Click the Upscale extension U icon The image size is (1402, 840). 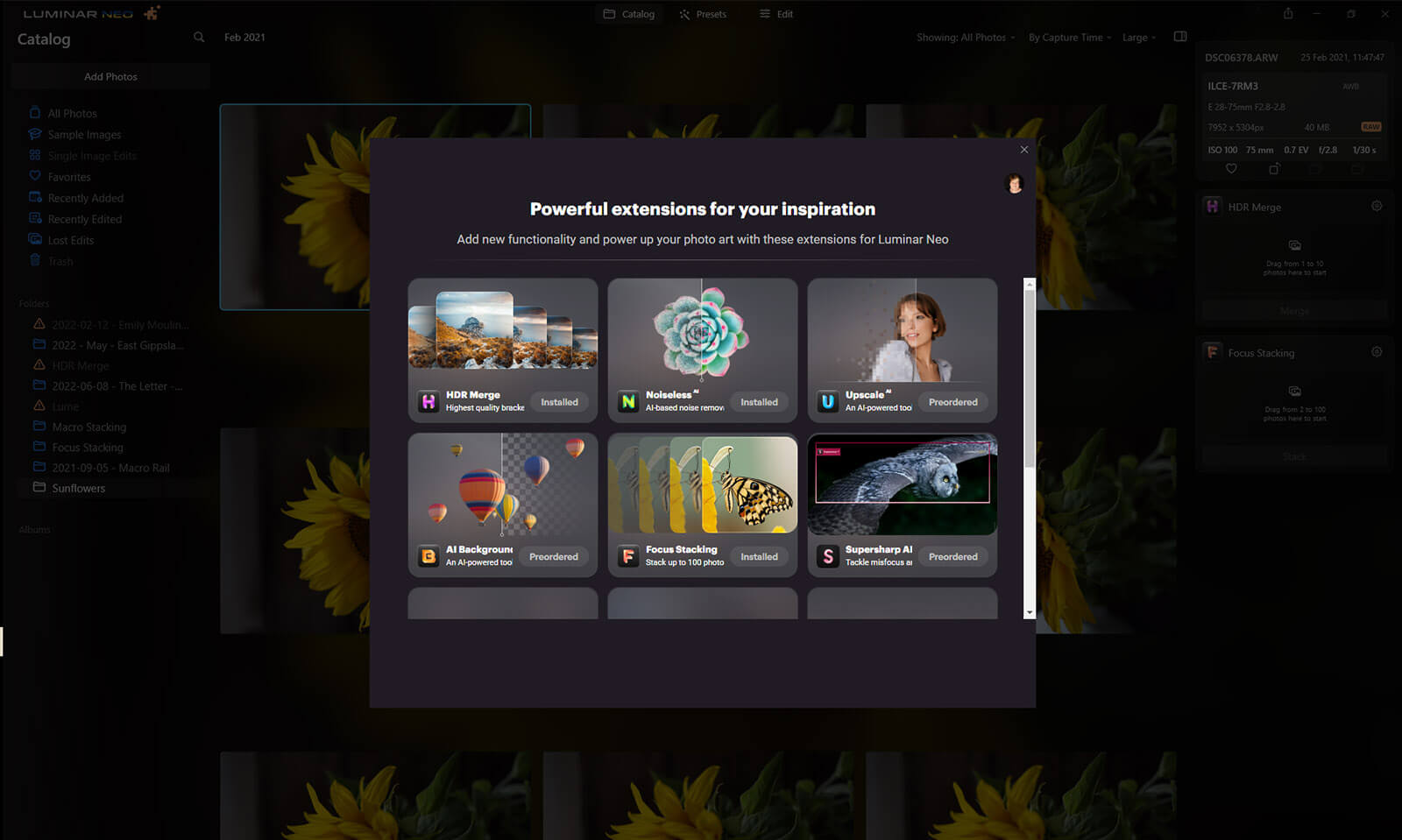(828, 402)
